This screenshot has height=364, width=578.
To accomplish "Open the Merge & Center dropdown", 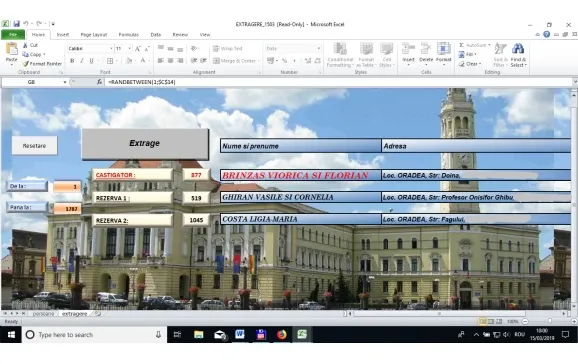I will pos(259,61).
